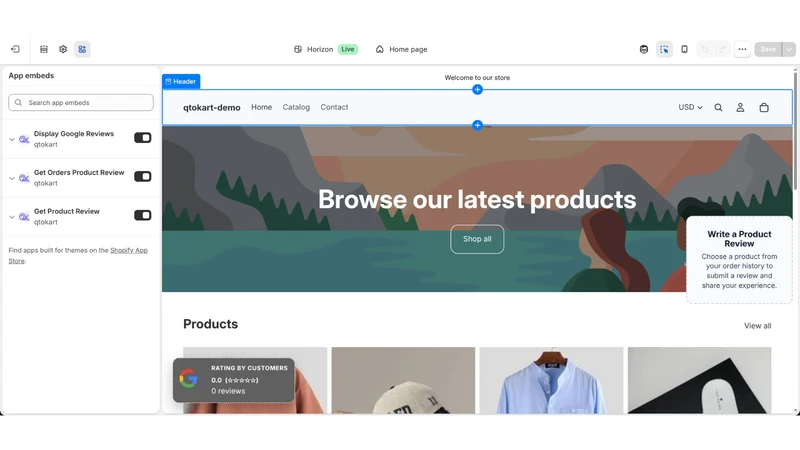Expand Get Product Review chevron

pos(12,217)
